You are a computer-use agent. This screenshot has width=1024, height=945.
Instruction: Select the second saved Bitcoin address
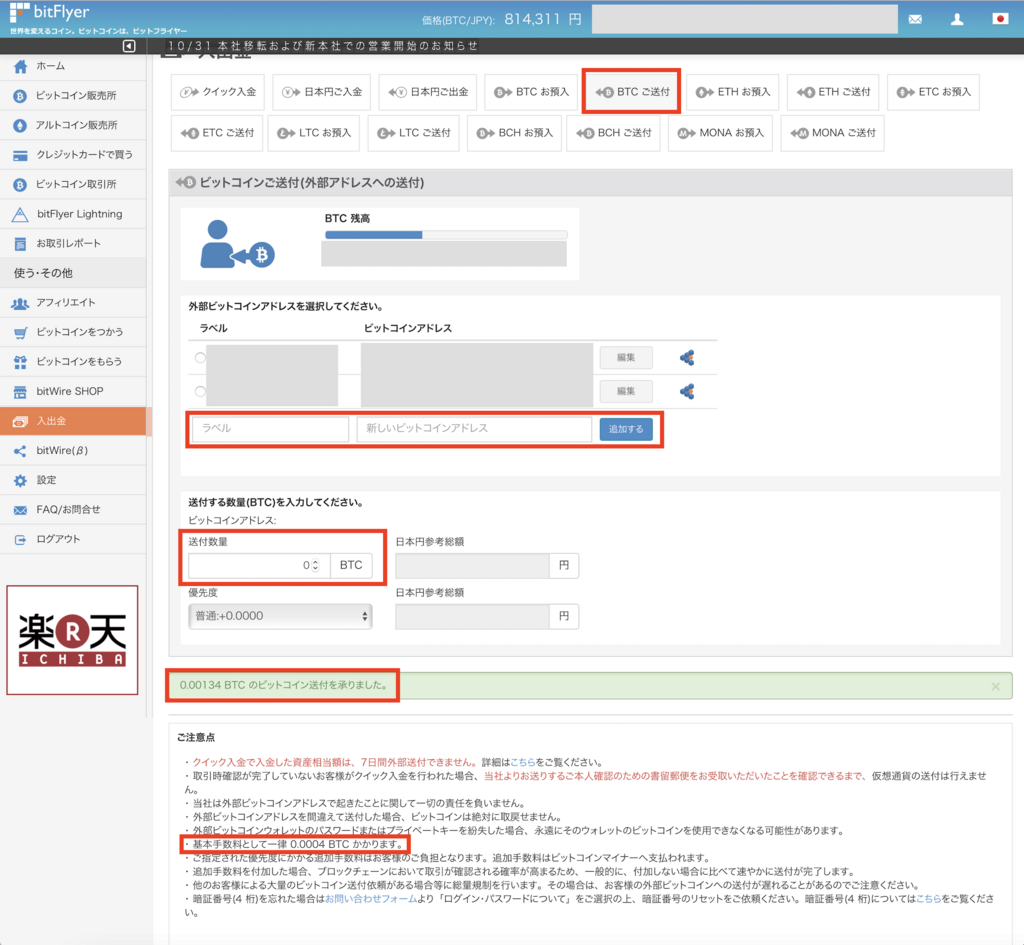click(200, 391)
